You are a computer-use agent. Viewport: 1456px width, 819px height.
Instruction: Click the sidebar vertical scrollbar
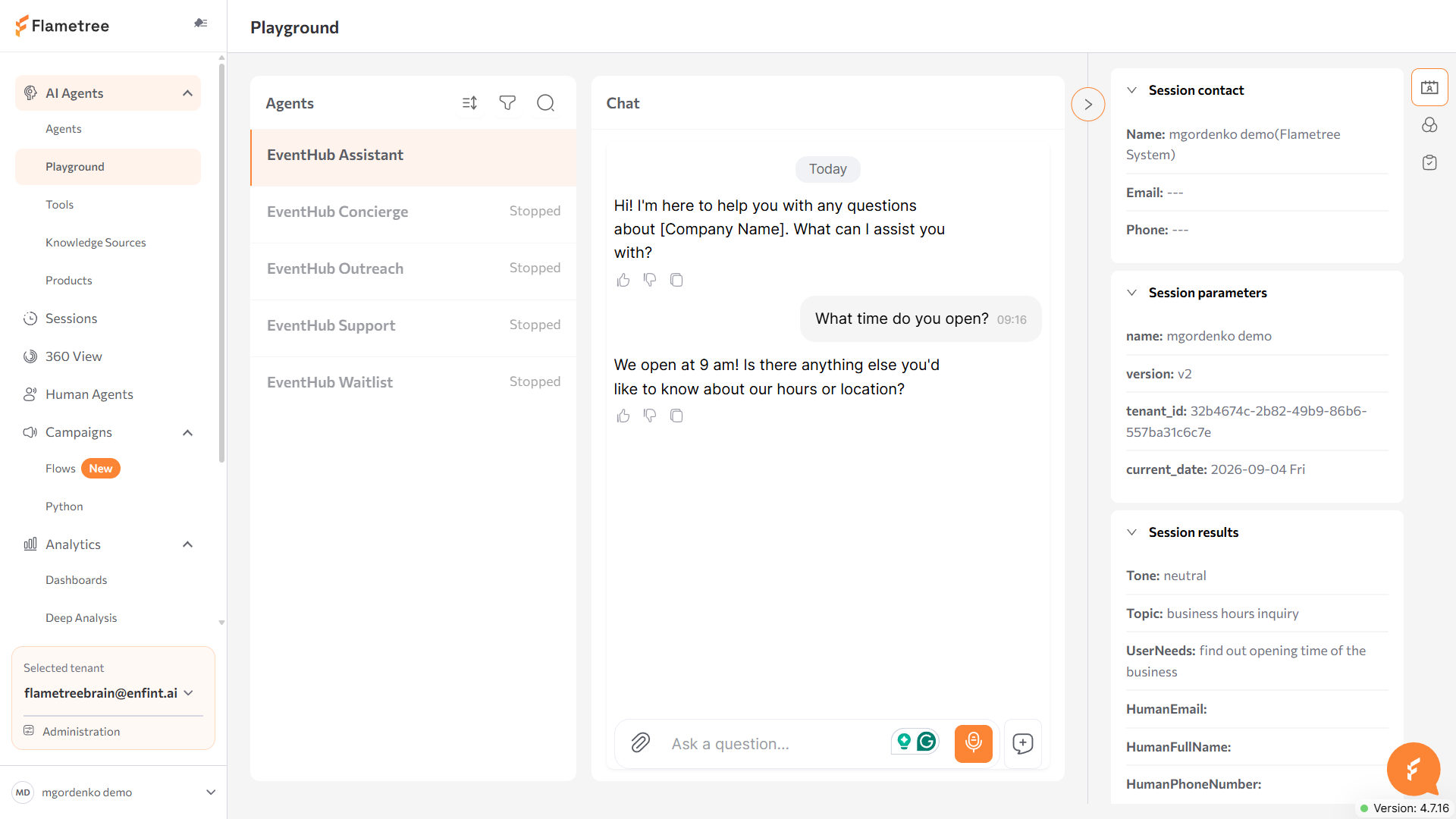point(221,262)
